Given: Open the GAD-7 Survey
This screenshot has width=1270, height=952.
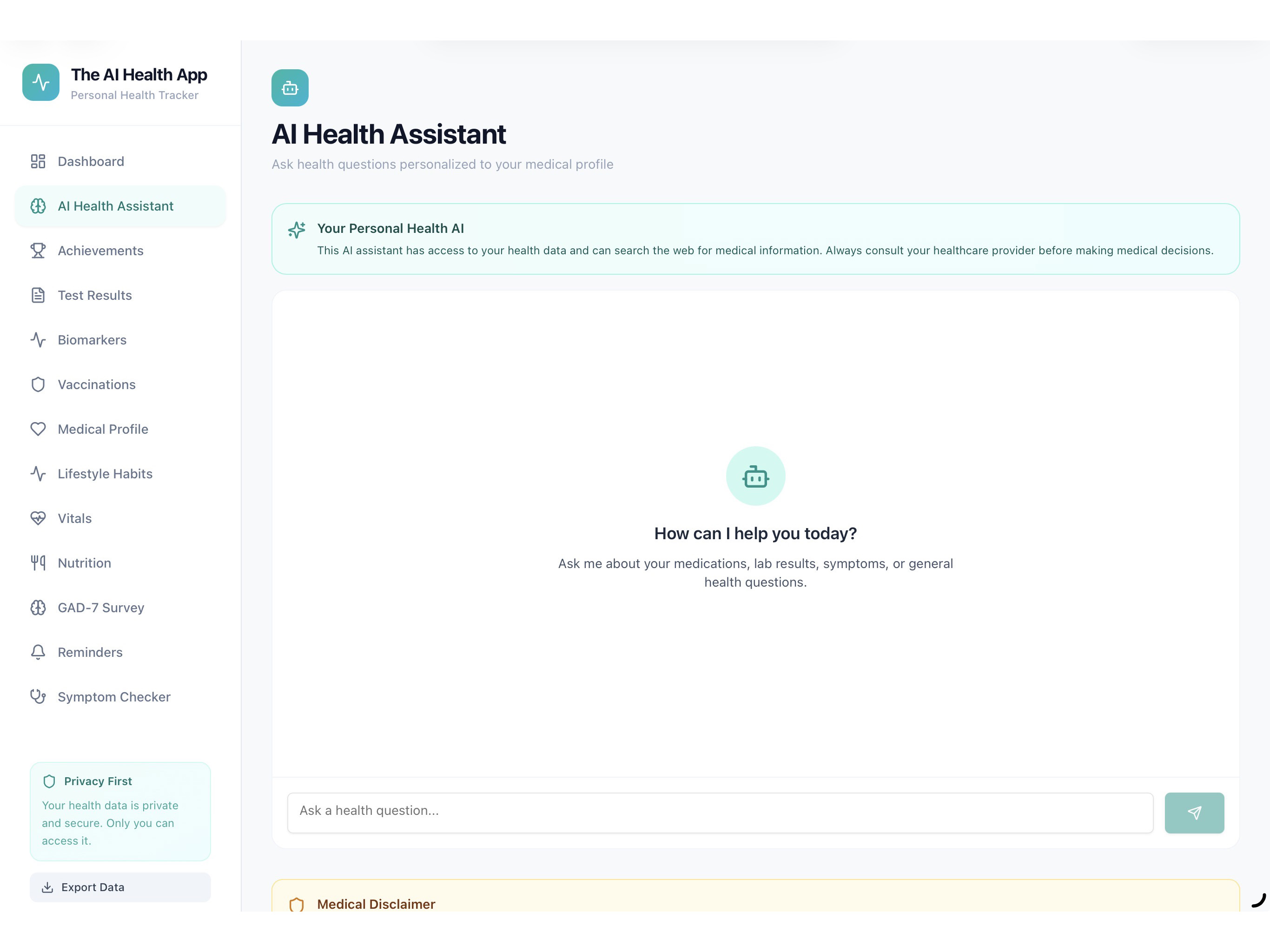Looking at the screenshot, I should tap(120, 608).
